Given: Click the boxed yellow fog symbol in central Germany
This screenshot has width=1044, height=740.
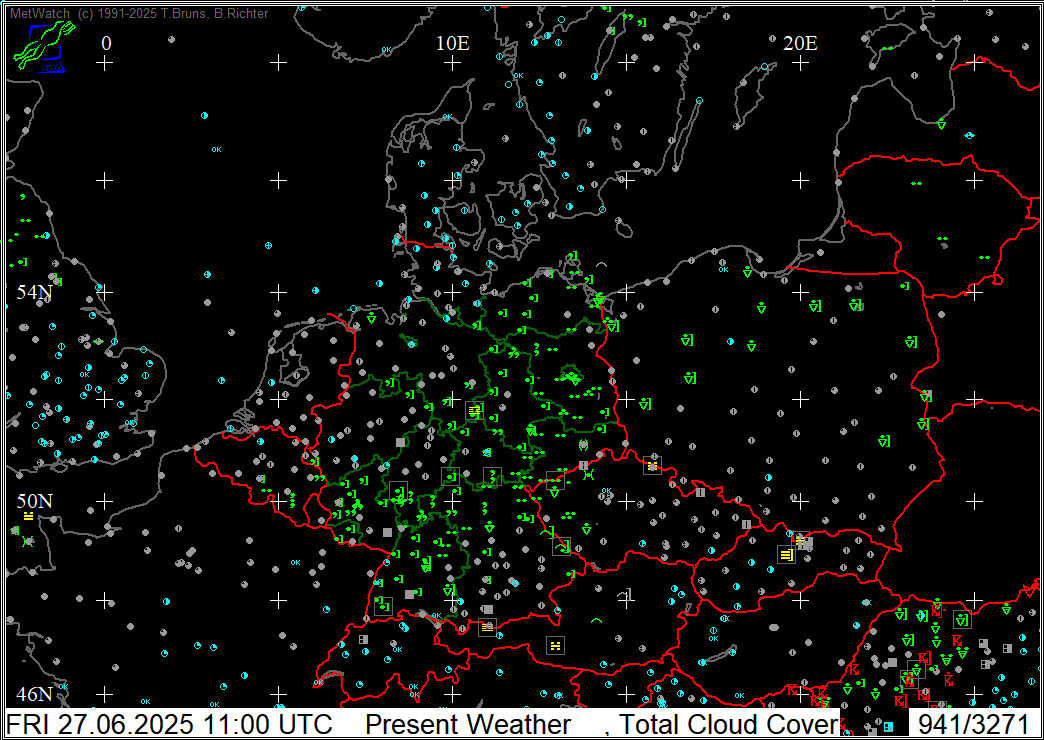Looking at the screenshot, I should (474, 410).
